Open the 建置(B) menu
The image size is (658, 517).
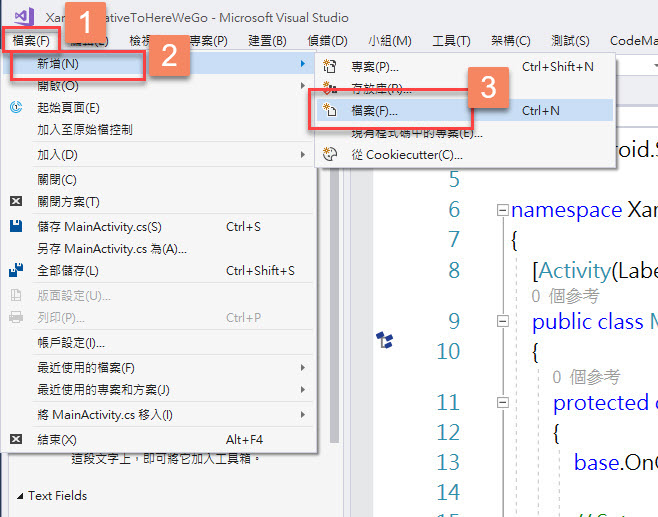tap(267, 41)
